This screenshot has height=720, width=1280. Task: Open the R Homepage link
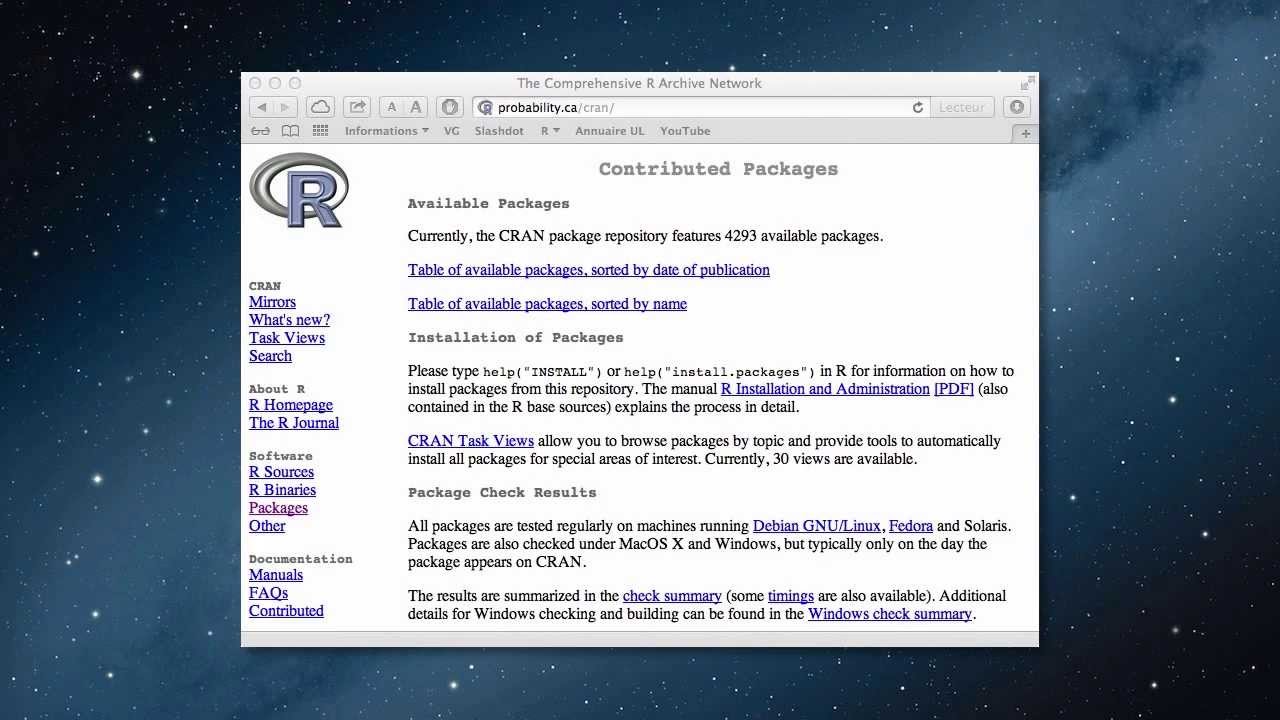[x=291, y=405]
